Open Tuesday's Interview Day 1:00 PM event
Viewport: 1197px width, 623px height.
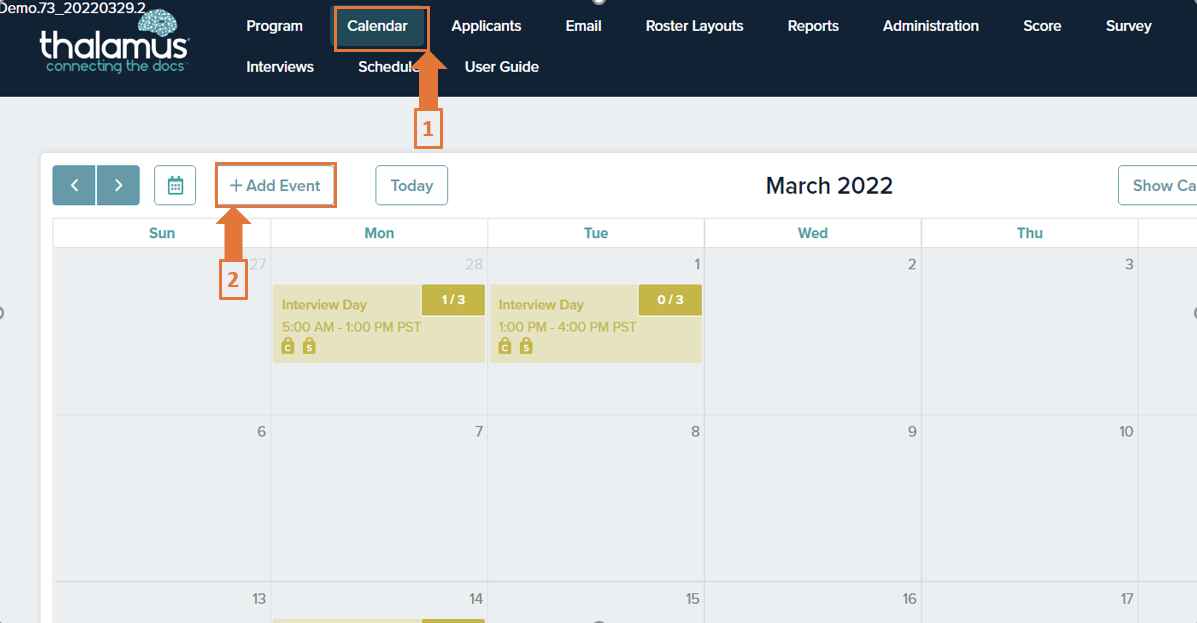pyautogui.click(x=595, y=324)
